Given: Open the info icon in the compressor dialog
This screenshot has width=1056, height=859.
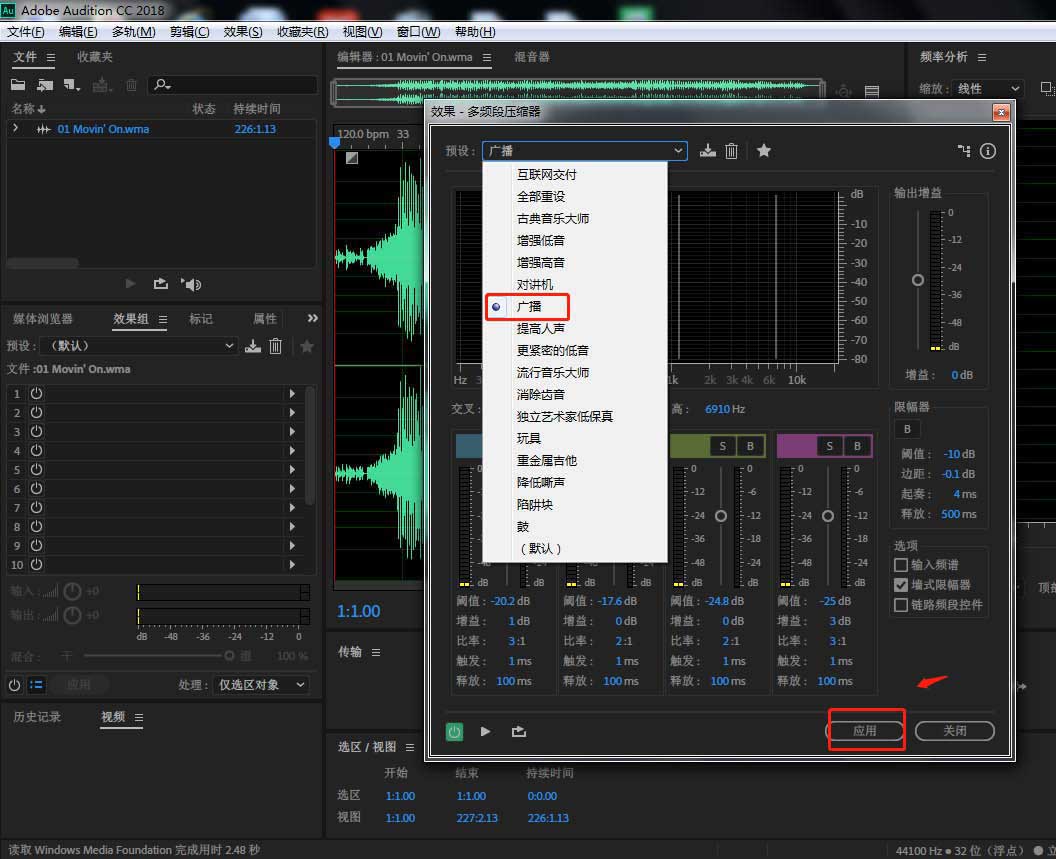Looking at the screenshot, I should pyautogui.click(x=988, y=151).
